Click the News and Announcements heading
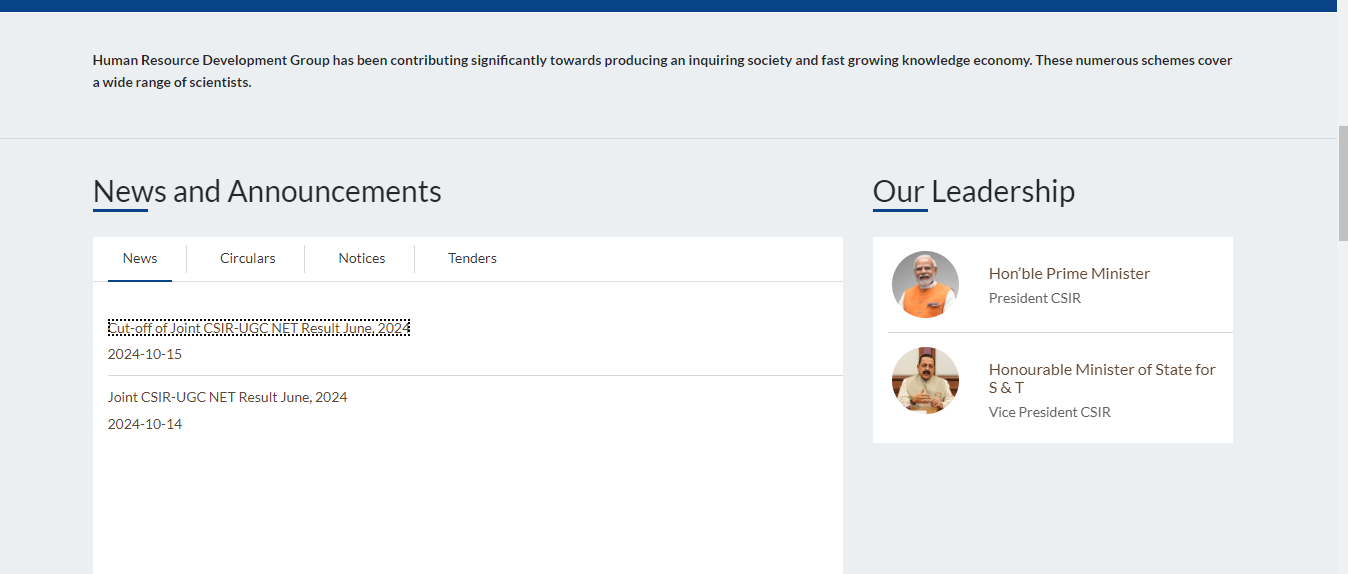Viewport: 1348px width, 574px height. click(x=267, y=191)
